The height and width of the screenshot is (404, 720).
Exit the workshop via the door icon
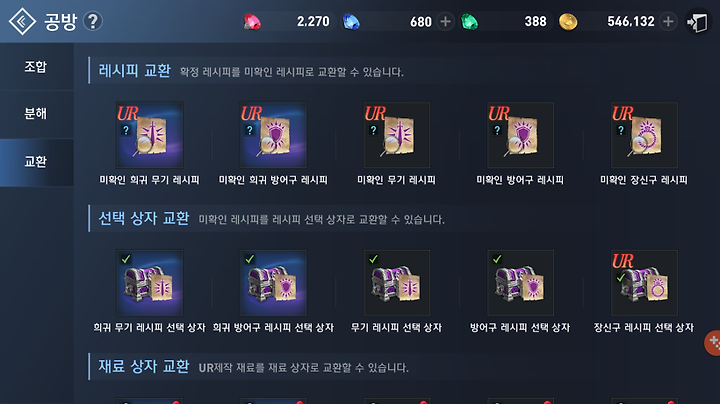point(698,22)
